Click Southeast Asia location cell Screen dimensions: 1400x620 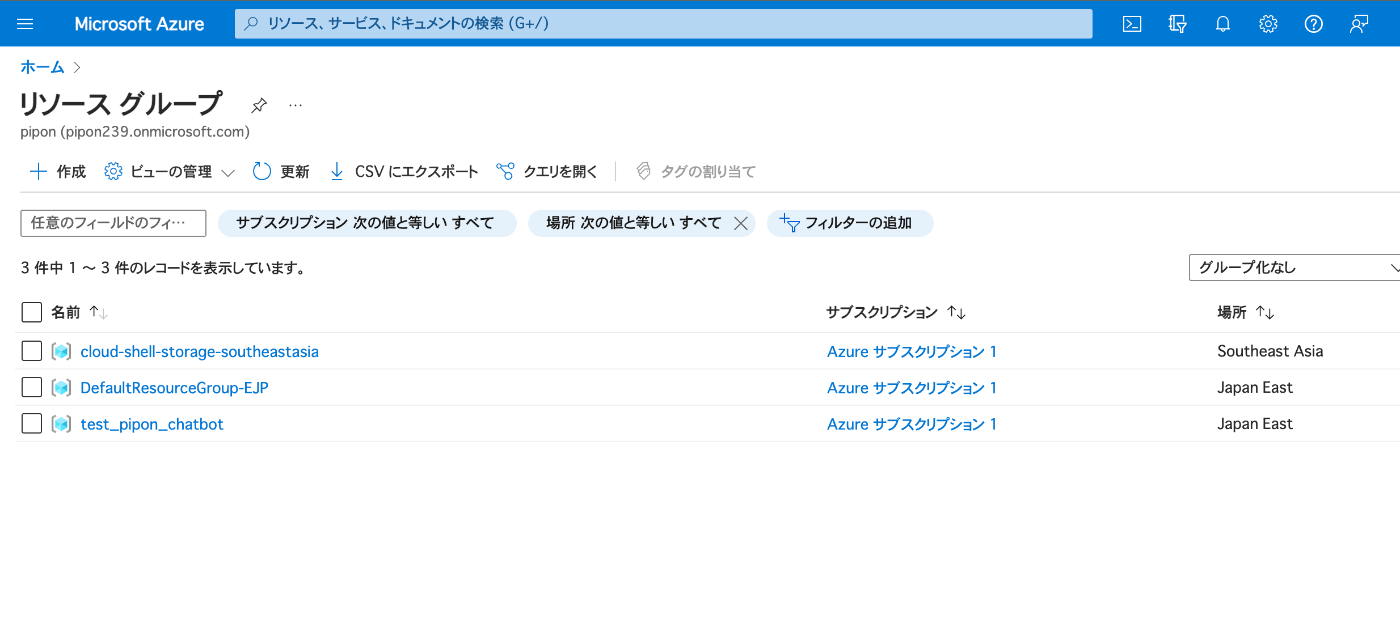[x=1270, y=351]
